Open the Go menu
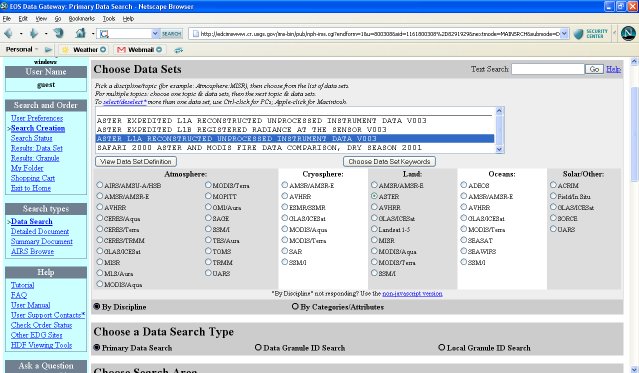The width and height of the screenshot is (639, 373). [x=58, y=19]
